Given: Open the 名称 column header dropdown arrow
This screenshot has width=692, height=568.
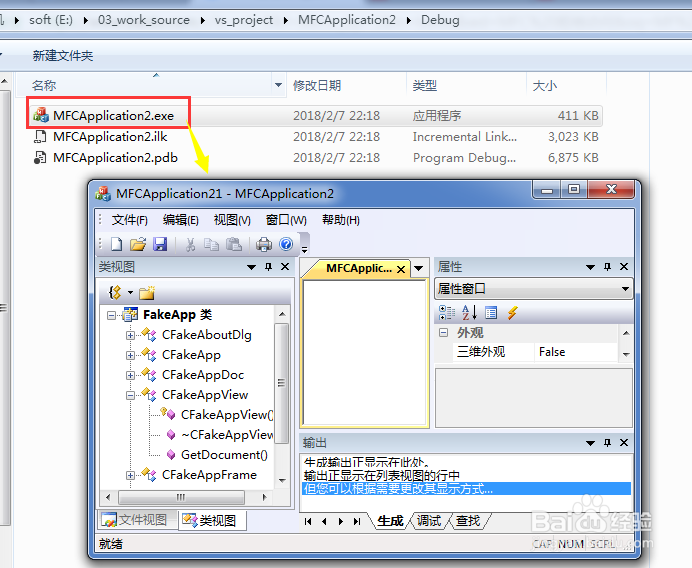Looking at the screenshot, I should pos(278,85).
